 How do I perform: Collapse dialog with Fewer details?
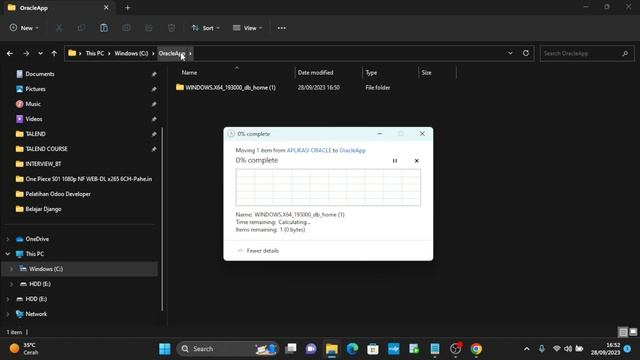pos(258,251)
